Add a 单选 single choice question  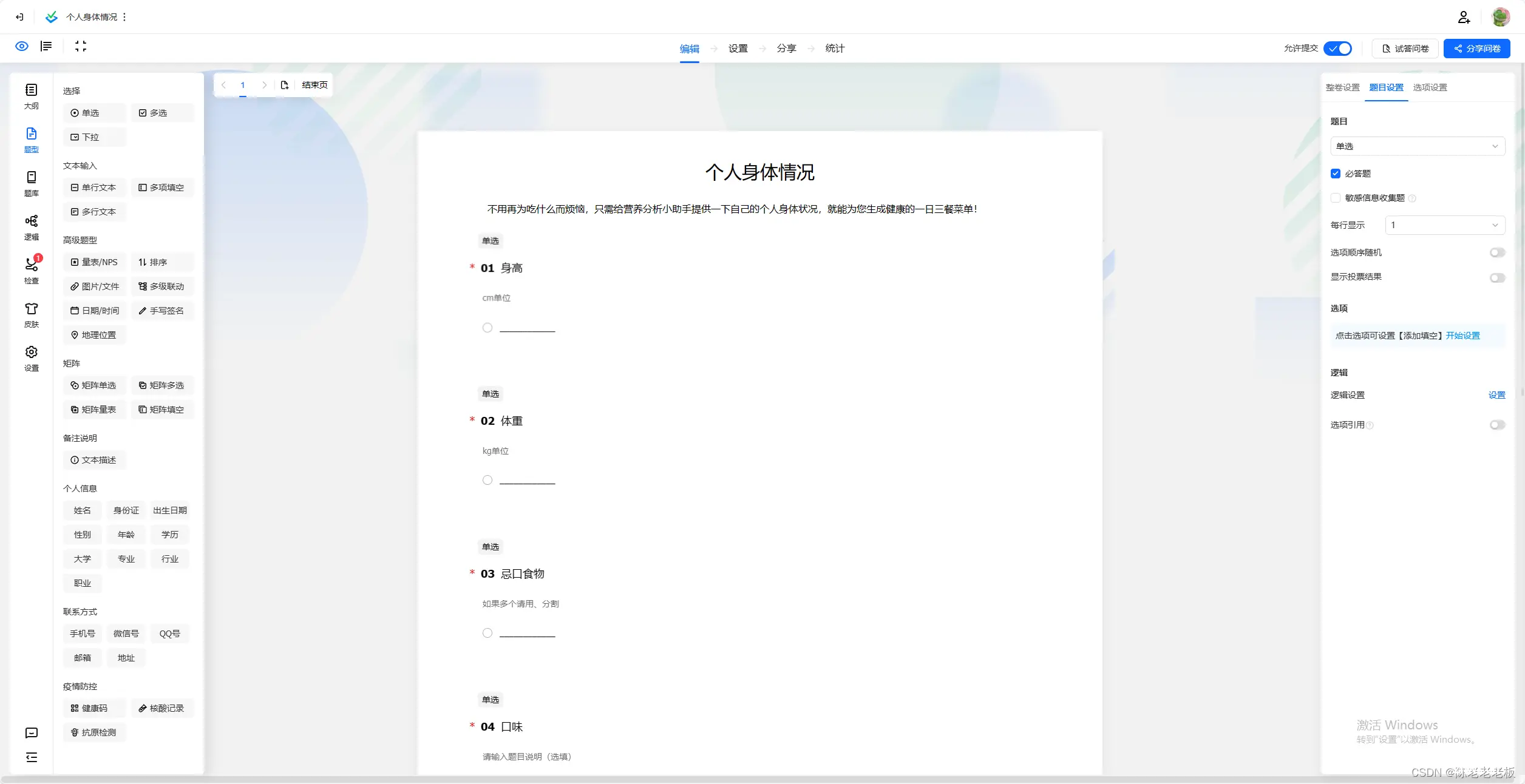(94, 113)
